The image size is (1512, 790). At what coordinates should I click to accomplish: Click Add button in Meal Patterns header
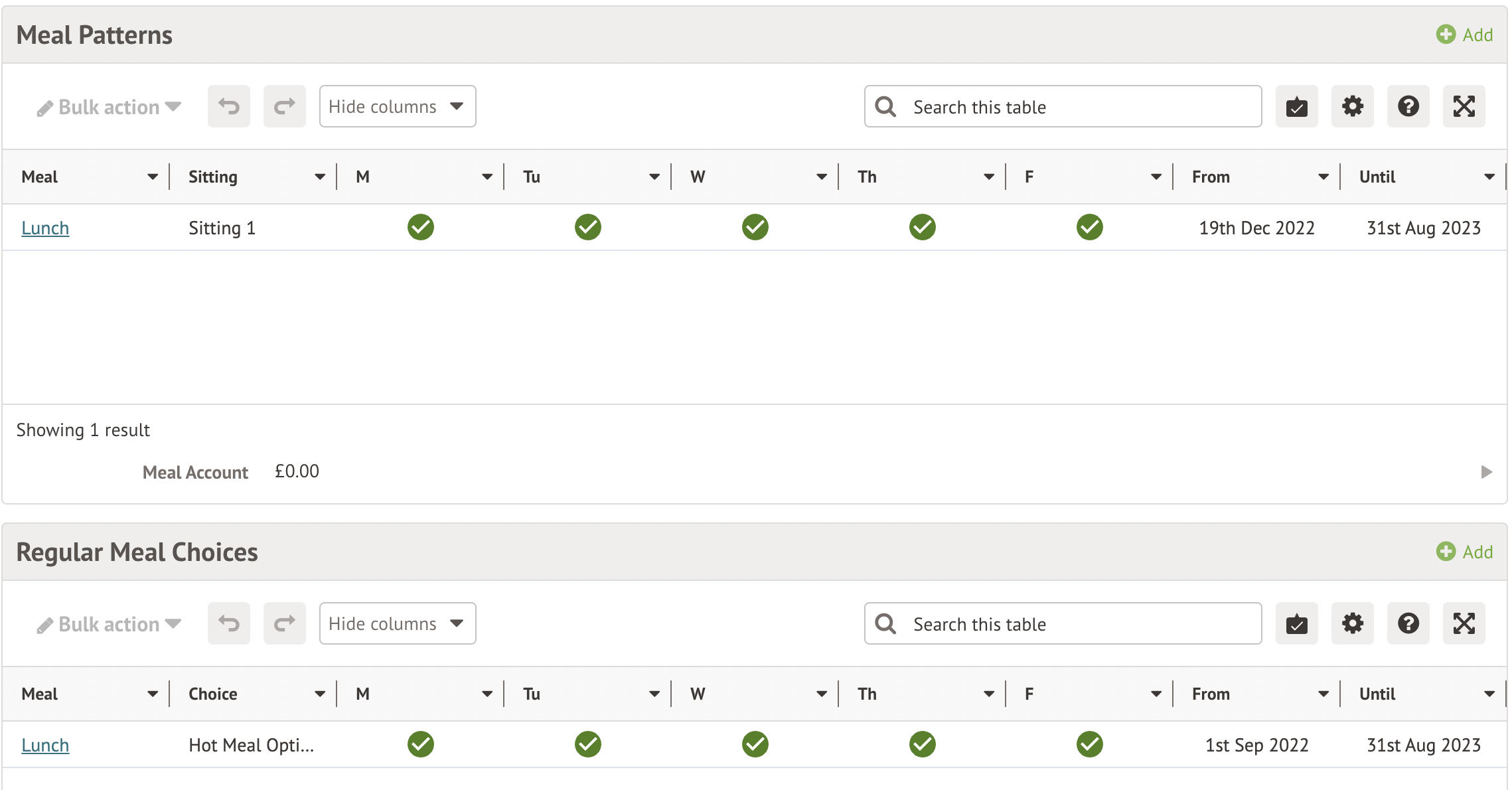point(1464,35)
